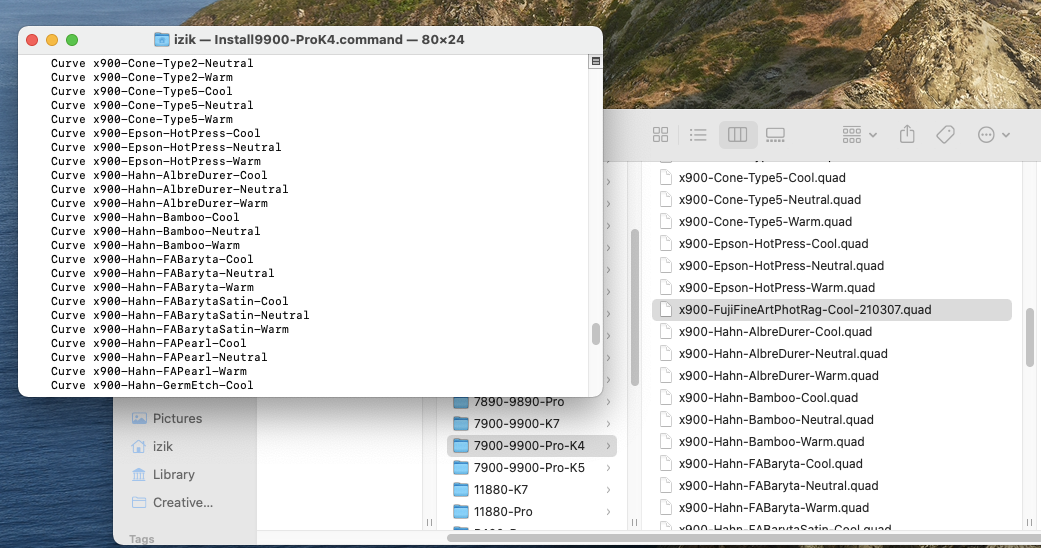Click the Edit Tags icon
This screenshot has height=548, width=1041.
(945, 134)
